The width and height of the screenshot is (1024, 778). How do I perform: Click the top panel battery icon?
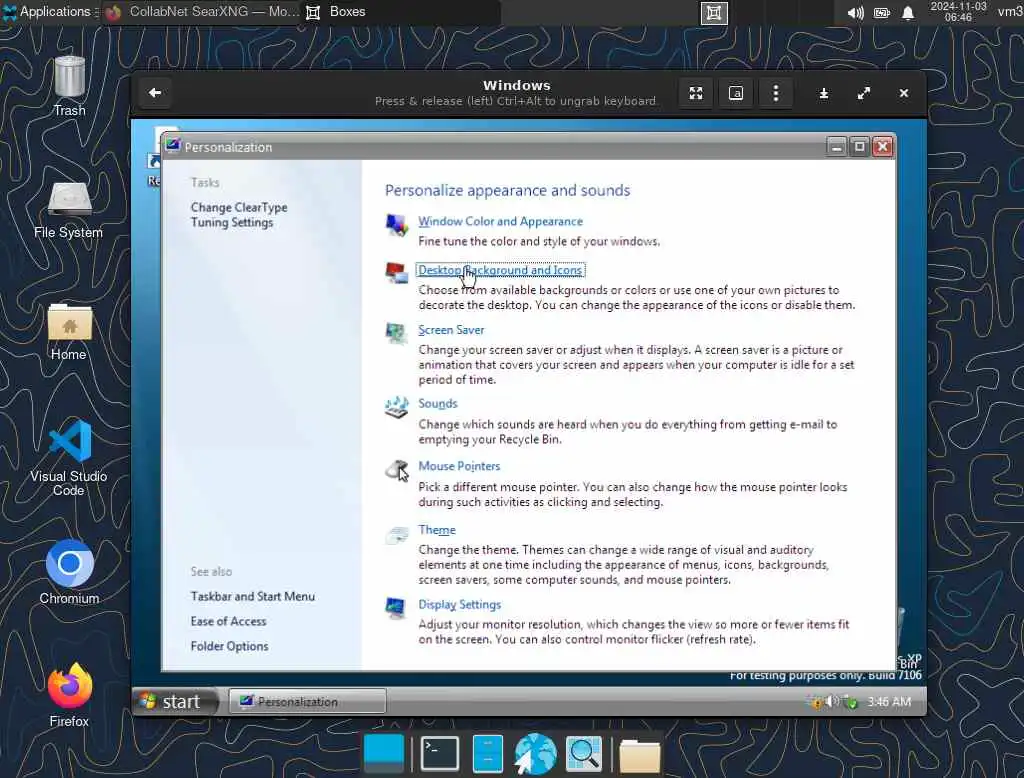tap(882, 12)
